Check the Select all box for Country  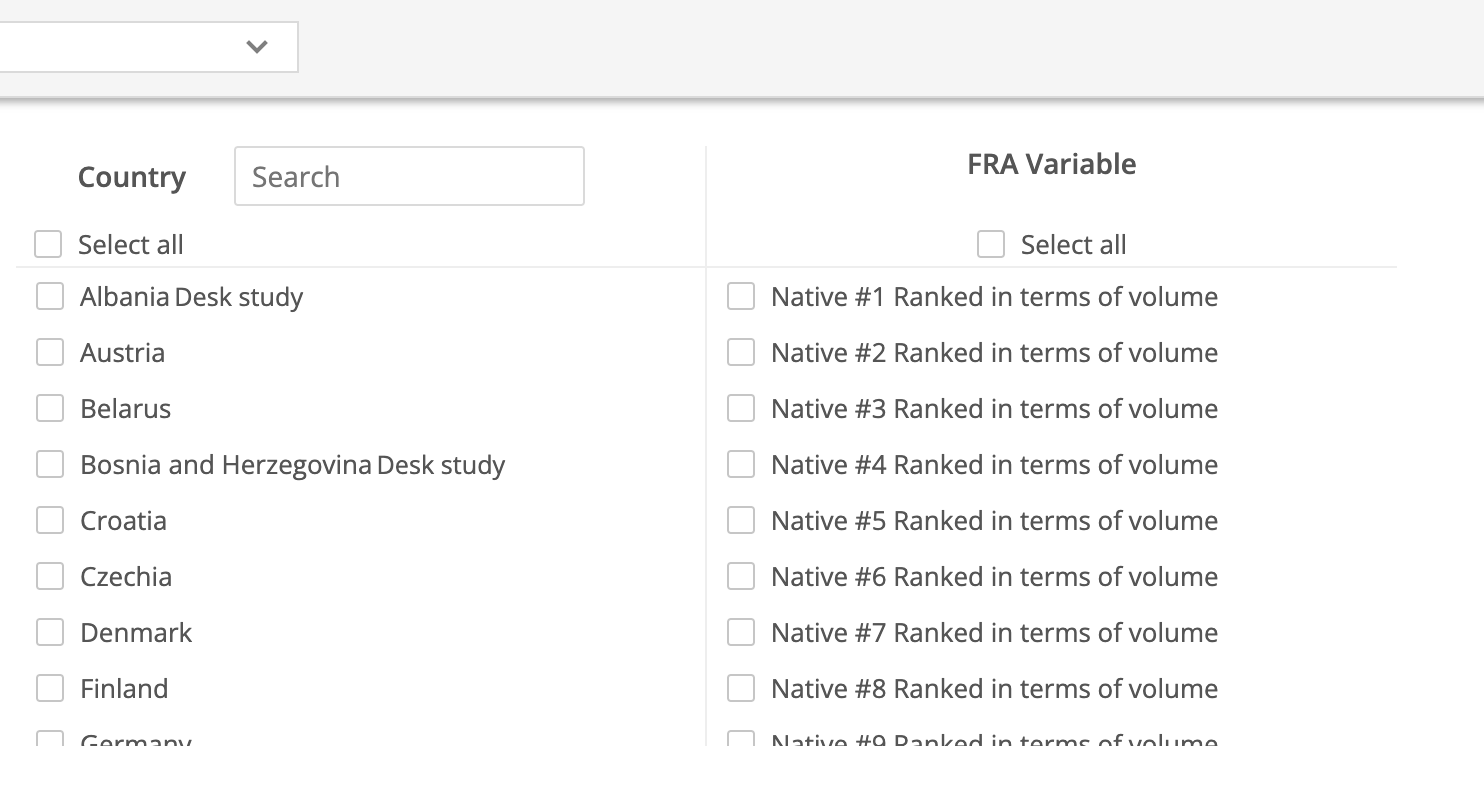[47, 244]
